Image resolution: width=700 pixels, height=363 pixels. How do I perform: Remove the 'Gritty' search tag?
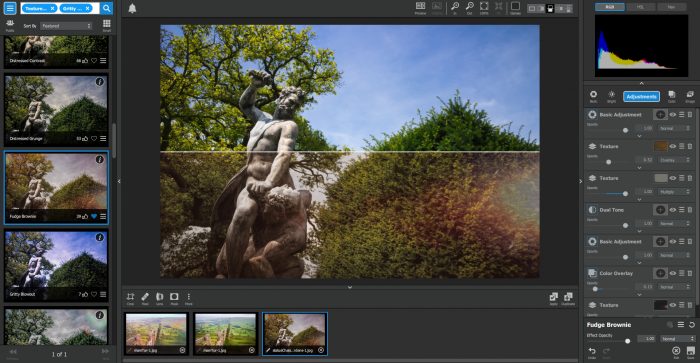(88, 8)
